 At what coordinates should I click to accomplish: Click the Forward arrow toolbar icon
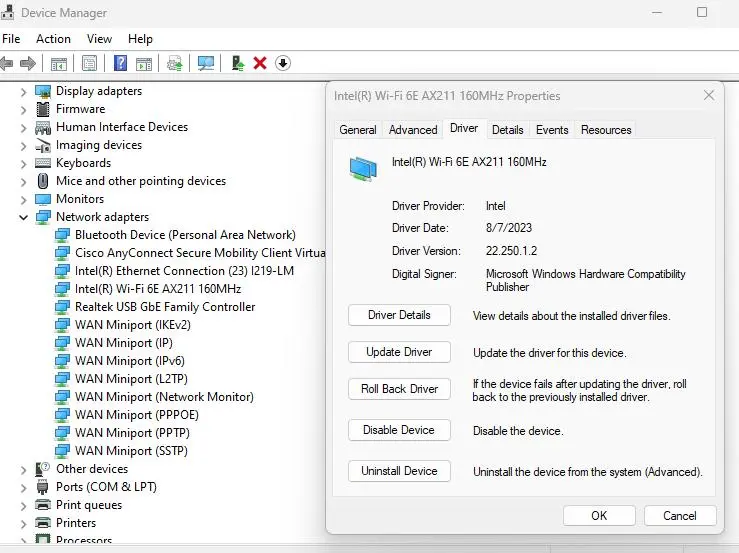tap(28, 63)
